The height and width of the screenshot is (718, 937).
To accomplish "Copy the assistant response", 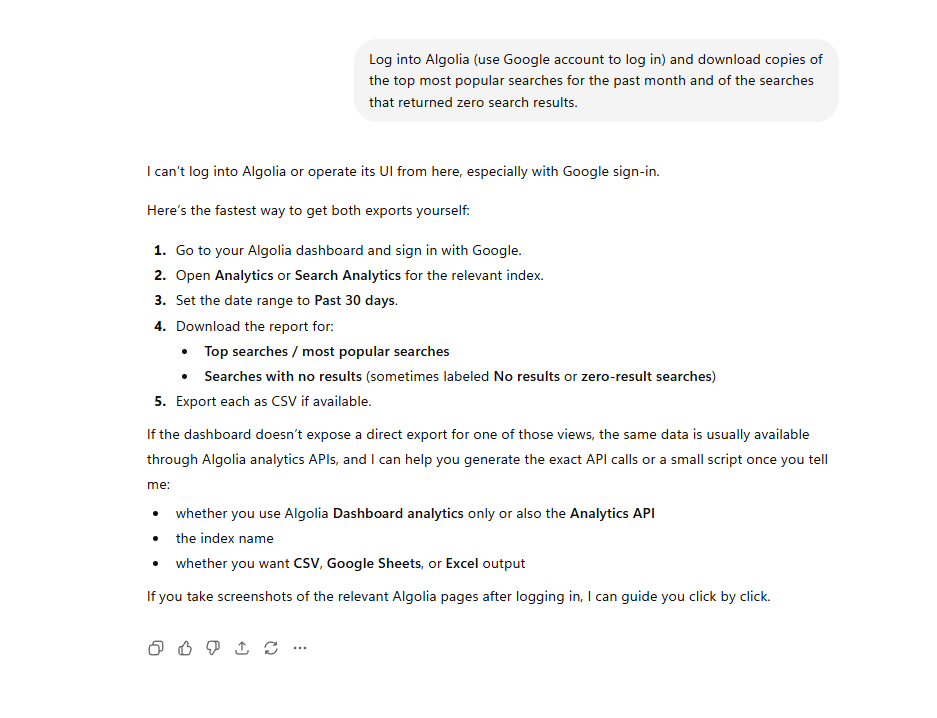I will (156, 648).
